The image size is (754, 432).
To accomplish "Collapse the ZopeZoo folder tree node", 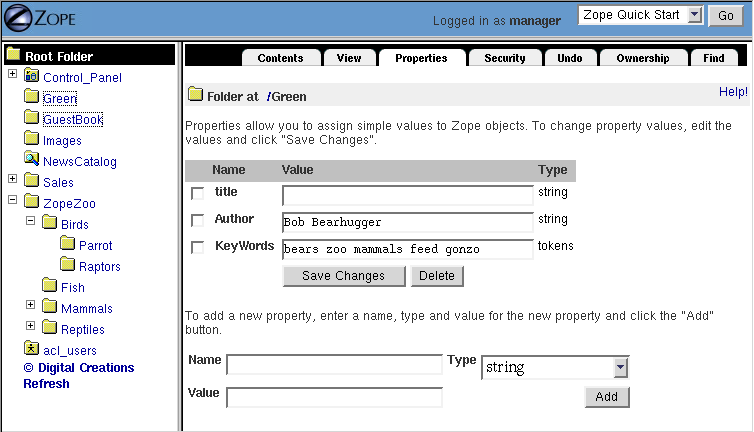I will tap(12, 202).
